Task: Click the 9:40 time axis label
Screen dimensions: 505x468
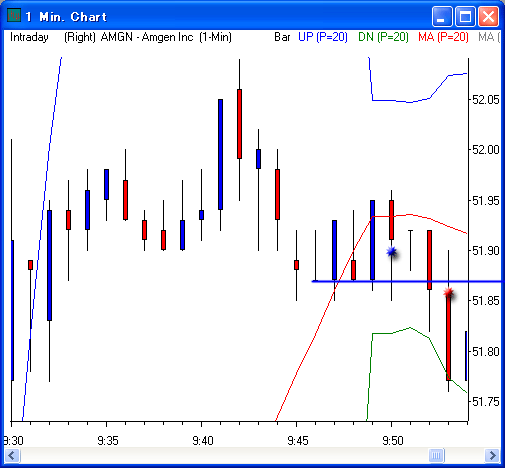Action: 203,441
